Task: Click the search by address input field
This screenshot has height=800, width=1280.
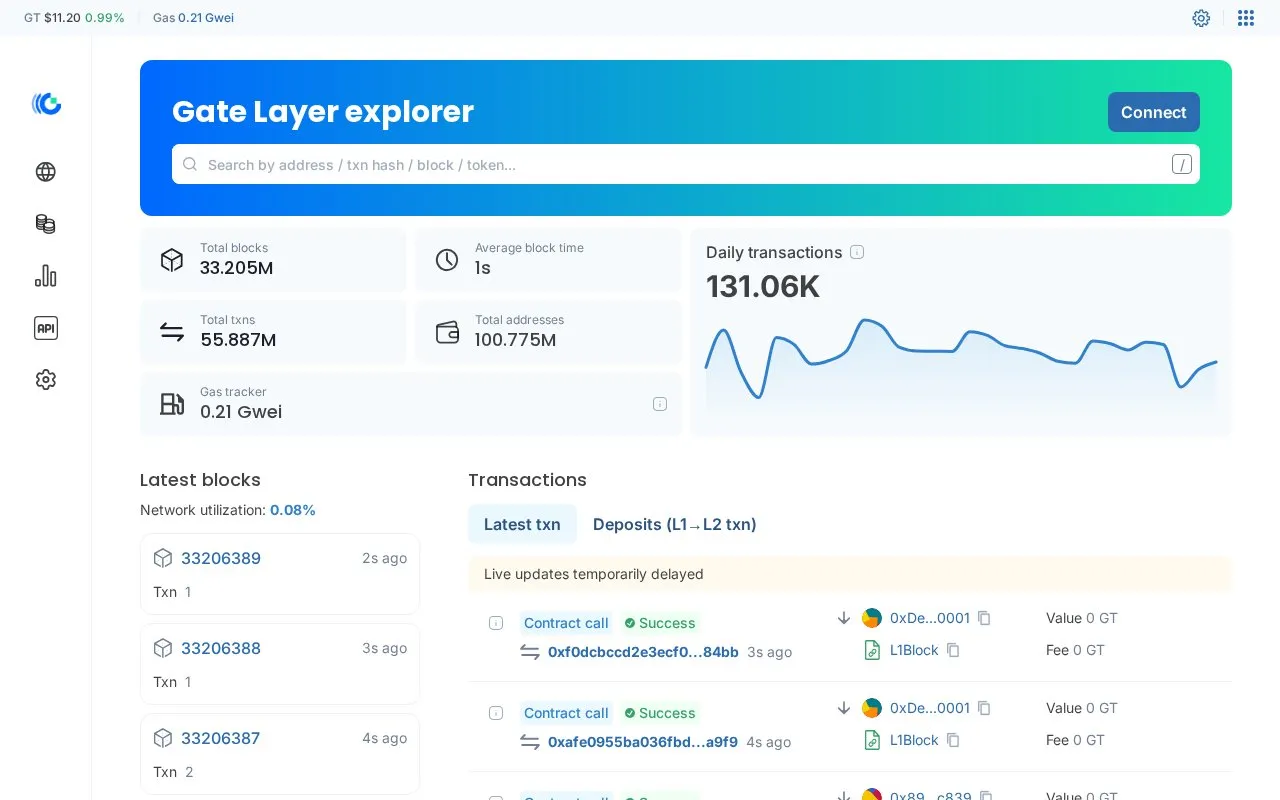Action: [686, 164]
